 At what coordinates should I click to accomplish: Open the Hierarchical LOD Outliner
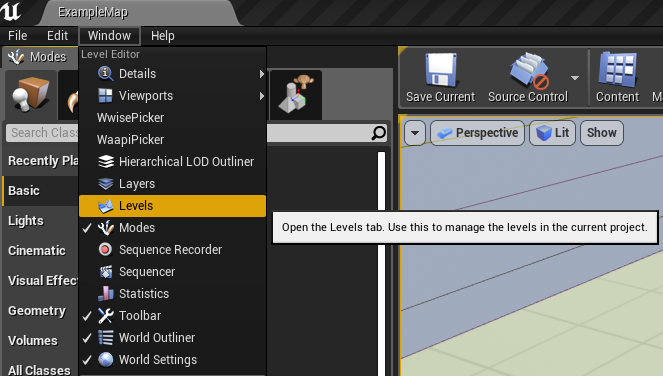(x=173, y=162)
